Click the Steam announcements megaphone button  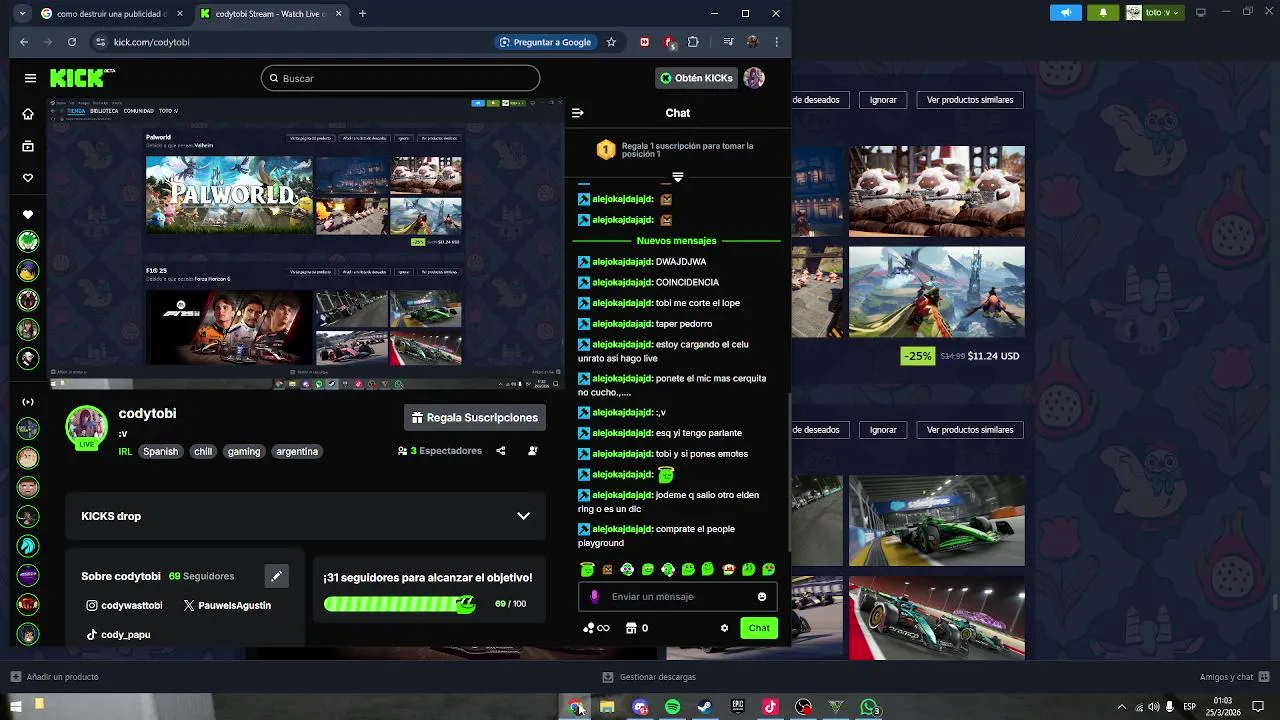tap(1066, 12)
